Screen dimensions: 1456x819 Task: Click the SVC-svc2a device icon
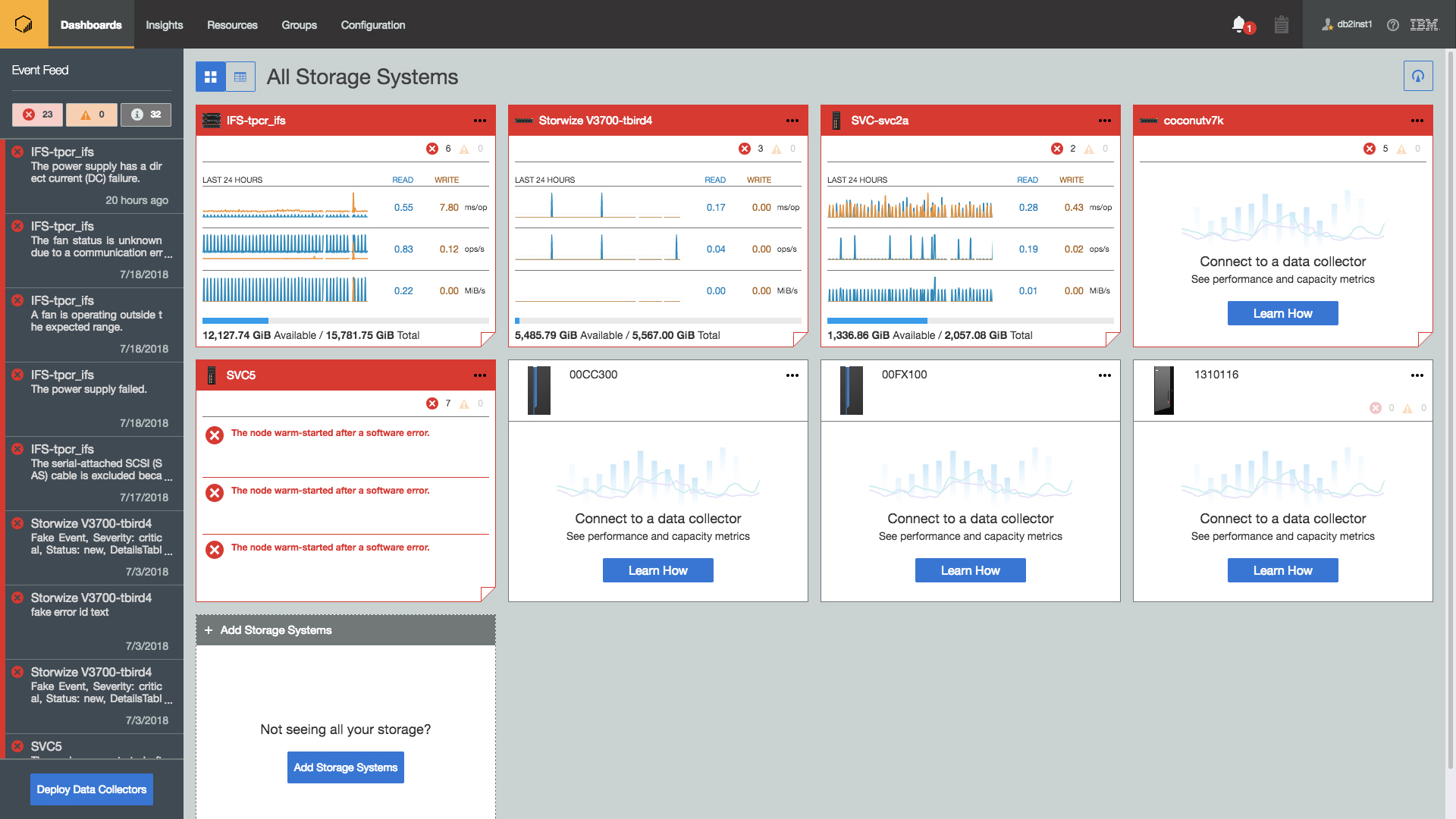836,121
